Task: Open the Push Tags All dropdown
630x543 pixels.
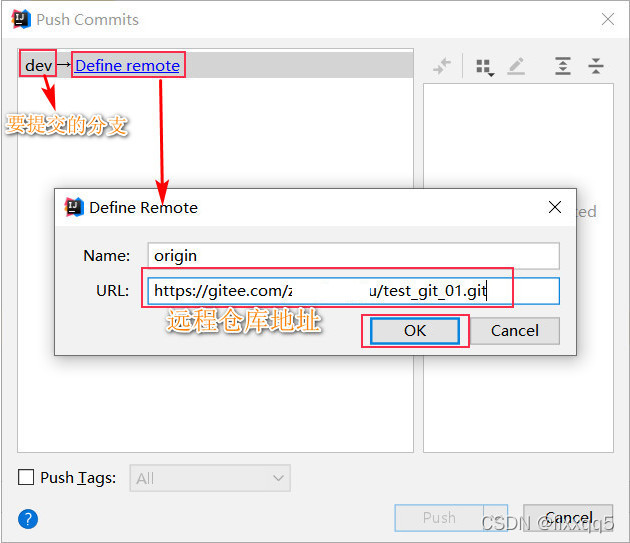Action: click(210, 478)
